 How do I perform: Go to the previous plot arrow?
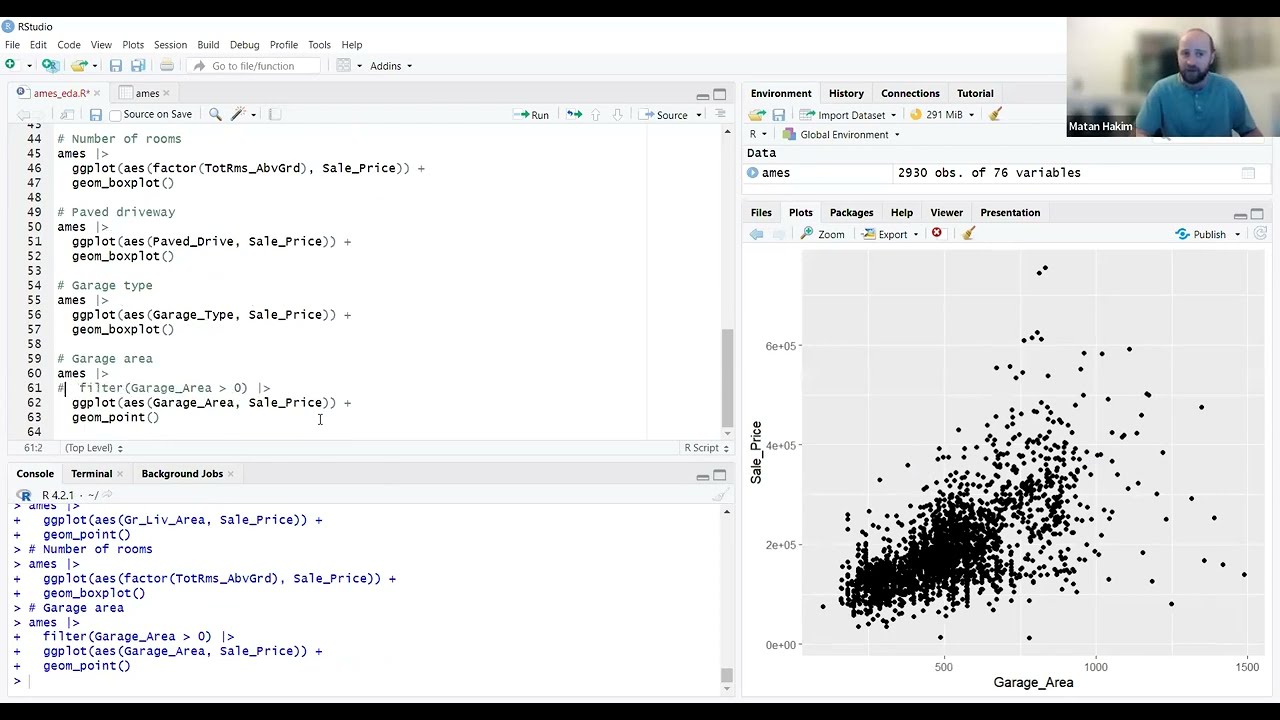click(757, 234)
